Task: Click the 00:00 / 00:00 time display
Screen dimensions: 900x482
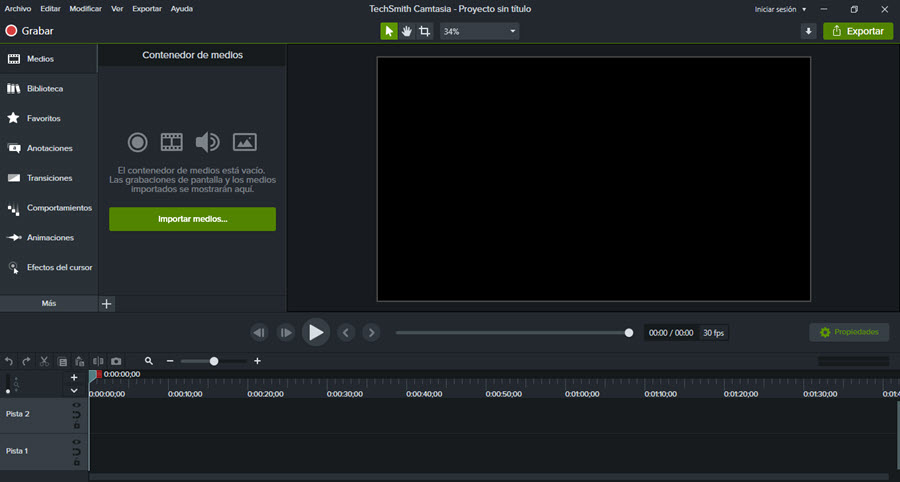Action: point(671,333)
